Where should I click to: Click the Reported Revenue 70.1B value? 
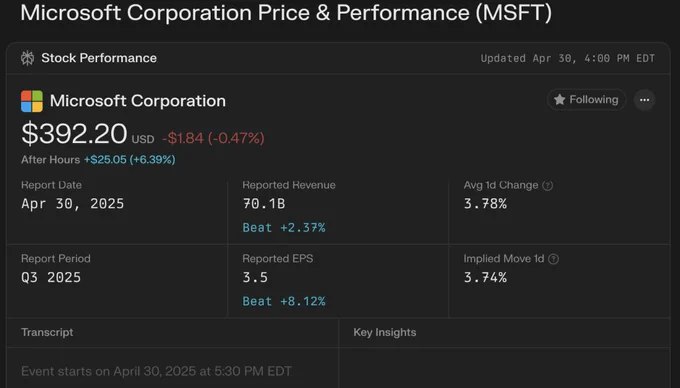pos(264,204)
